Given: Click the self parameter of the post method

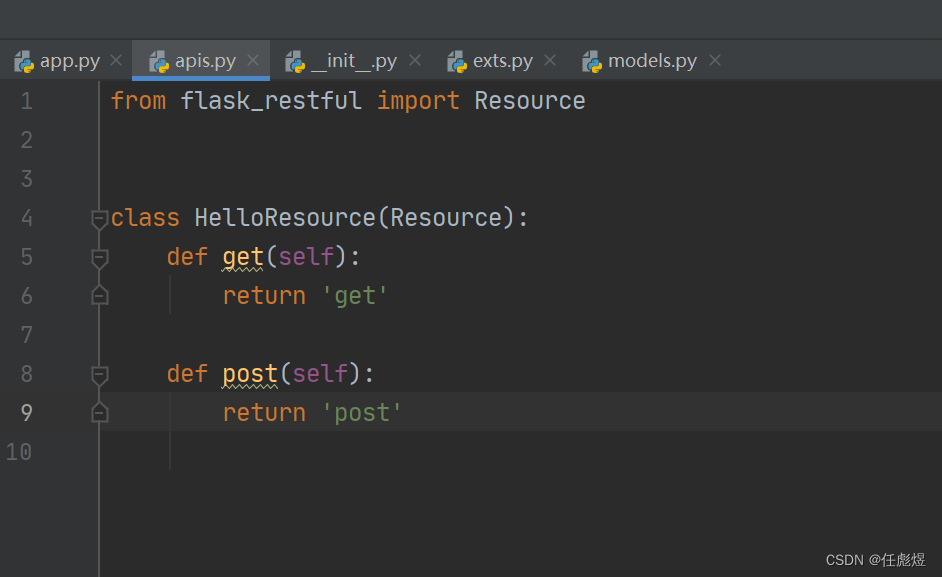Looking at the screenshot, I should coord(320,374).
